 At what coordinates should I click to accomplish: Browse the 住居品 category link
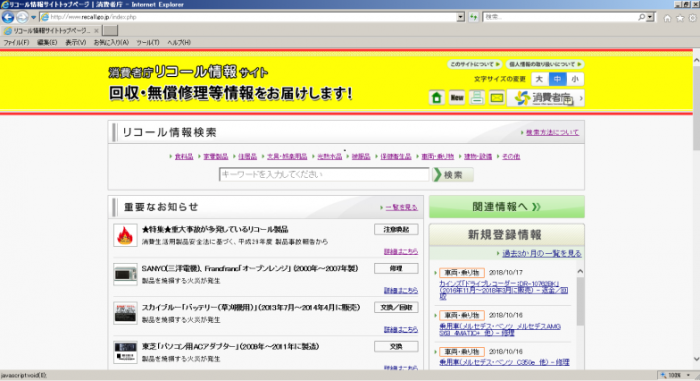tap(247, 156)
